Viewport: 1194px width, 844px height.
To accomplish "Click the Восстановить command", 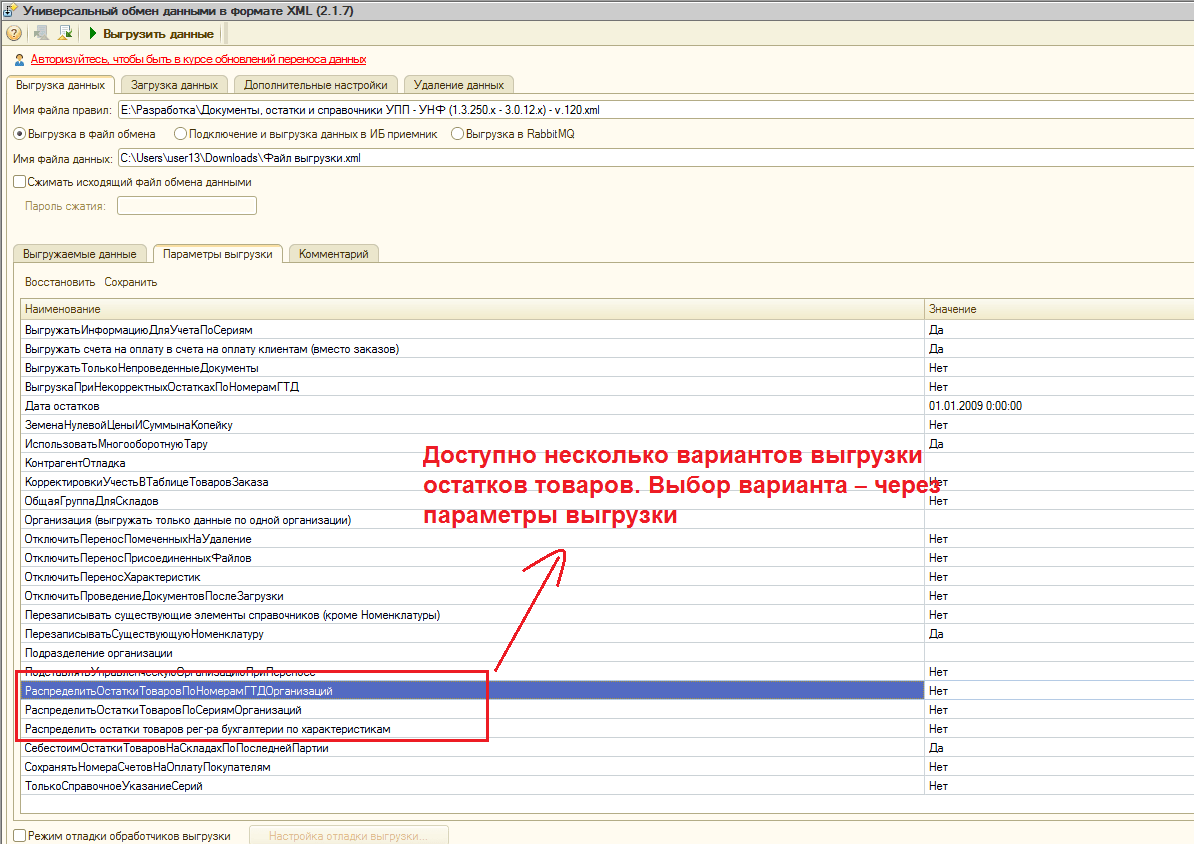I will click(60, 283).
